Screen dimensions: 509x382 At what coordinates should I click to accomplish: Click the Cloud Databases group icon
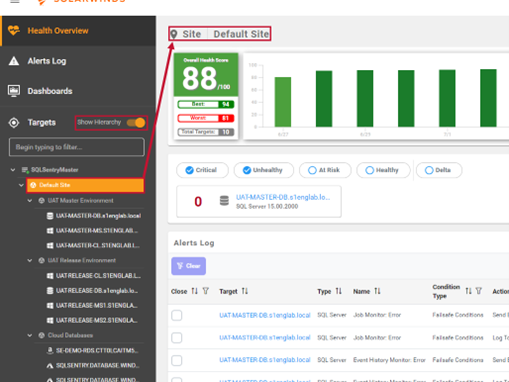coord(41,335)
